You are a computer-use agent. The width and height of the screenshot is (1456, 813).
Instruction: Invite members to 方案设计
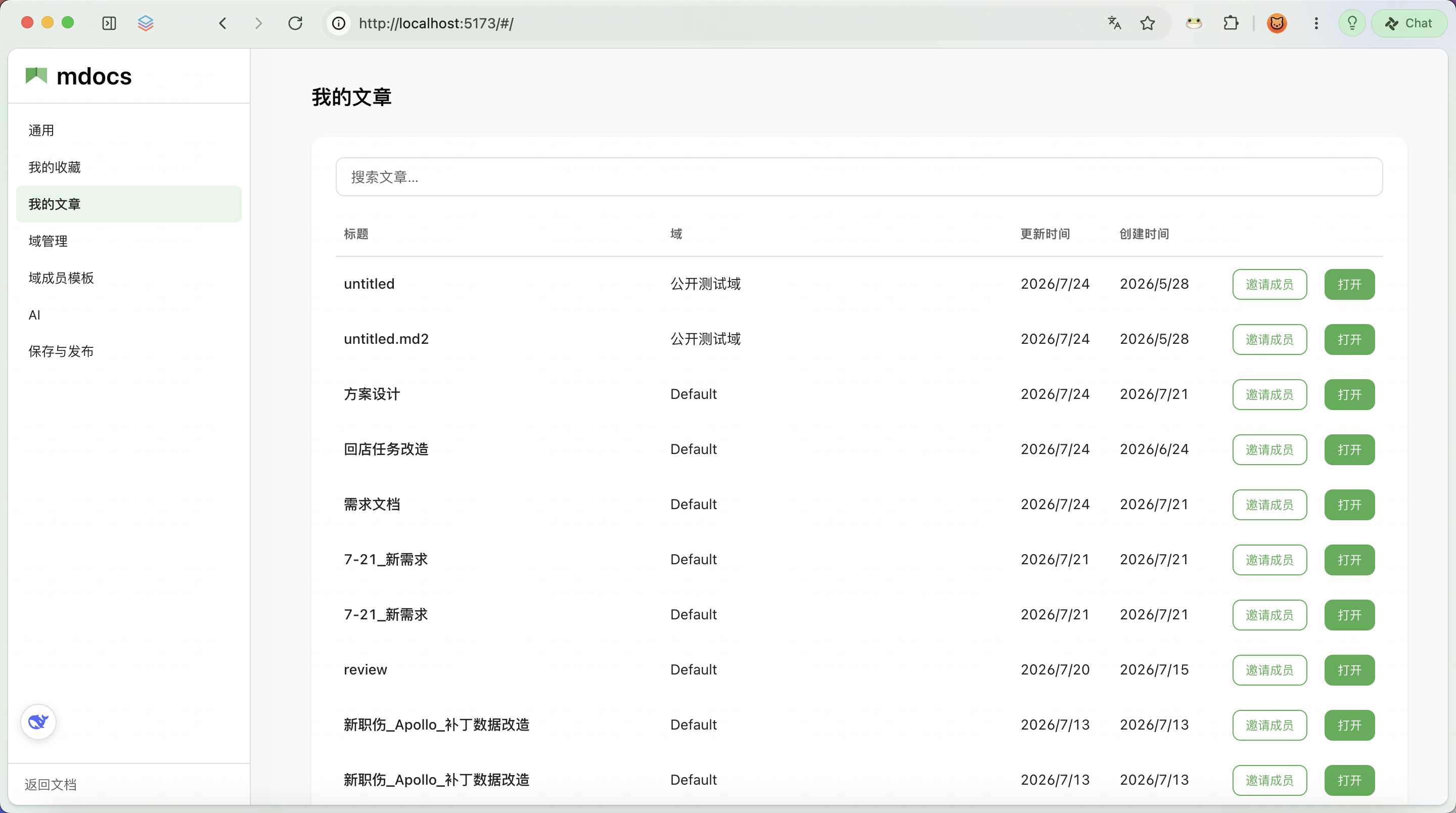[1269, 395]
